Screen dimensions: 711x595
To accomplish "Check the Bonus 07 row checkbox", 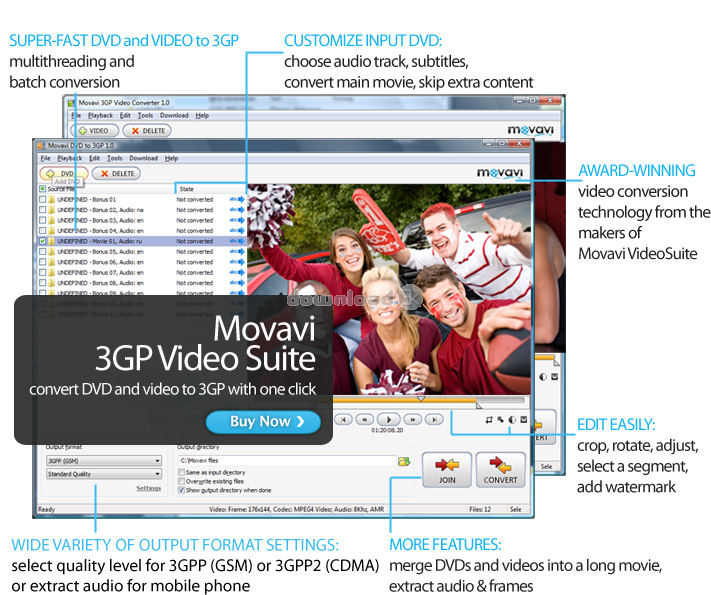I will tap(43, 272).
